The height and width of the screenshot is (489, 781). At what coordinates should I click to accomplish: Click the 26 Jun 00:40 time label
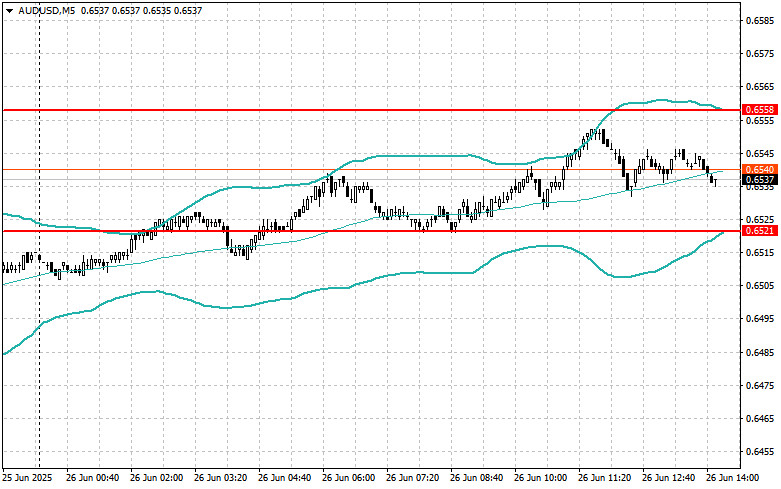93,478
